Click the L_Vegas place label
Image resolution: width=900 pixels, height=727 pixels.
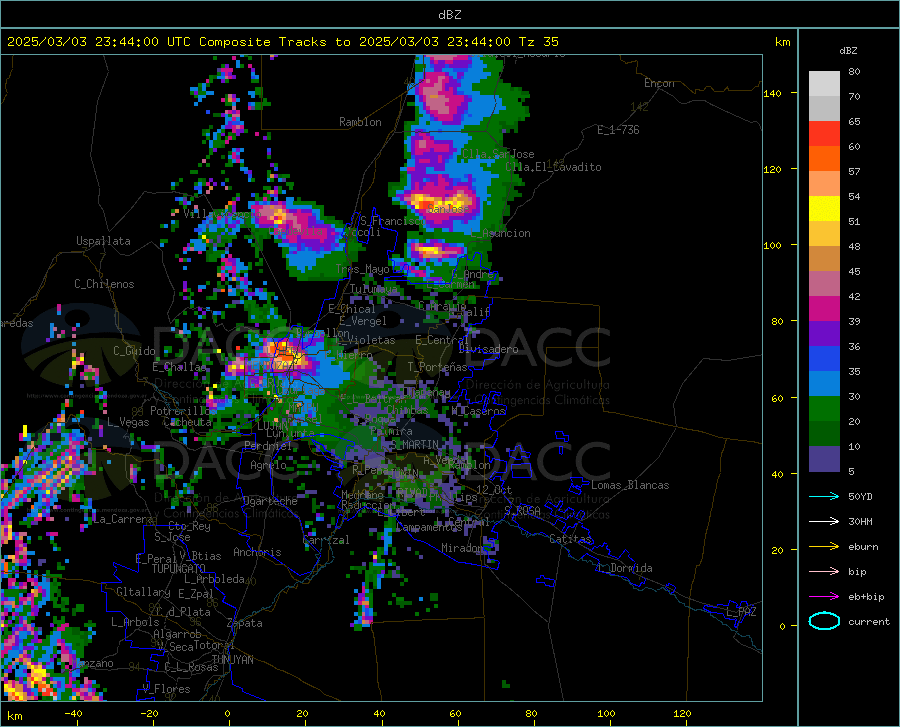point(128,422)
